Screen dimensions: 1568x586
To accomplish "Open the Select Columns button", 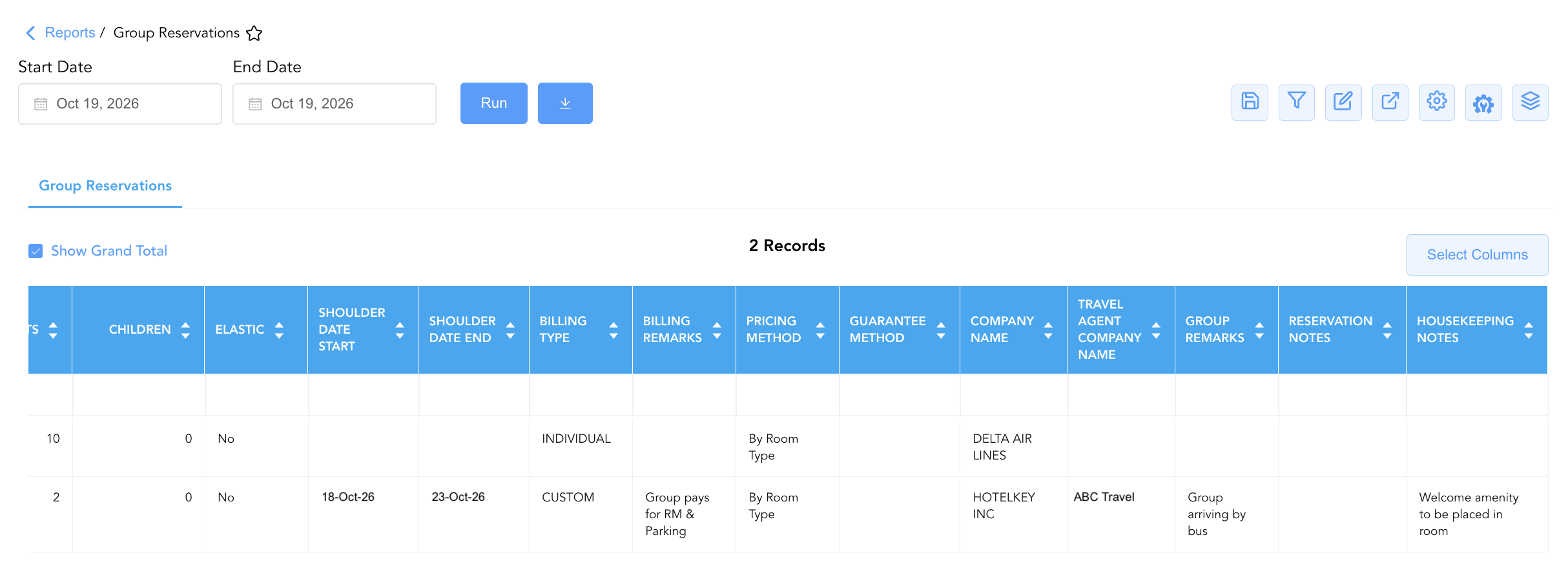I will (1478, 255).
